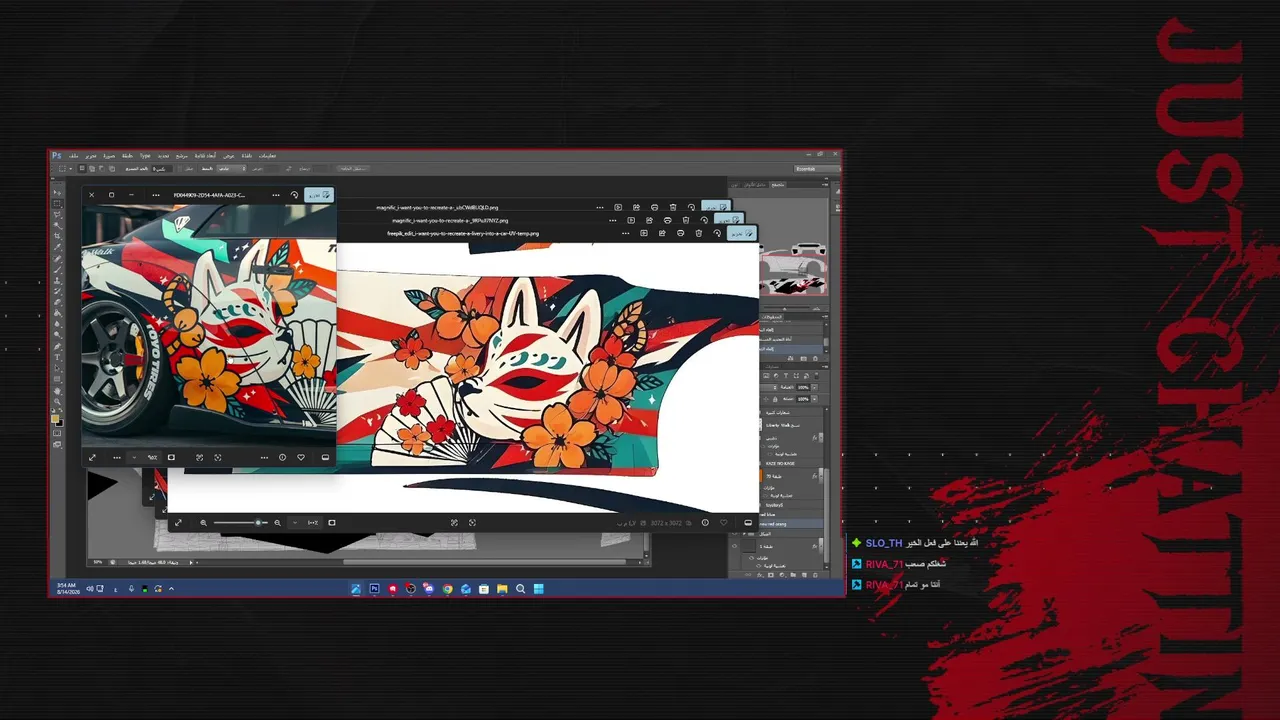This screenshot has width=1280, height=720.
Task: Show file info for the freepik_edit photo
Action: [x=705, y=522]
